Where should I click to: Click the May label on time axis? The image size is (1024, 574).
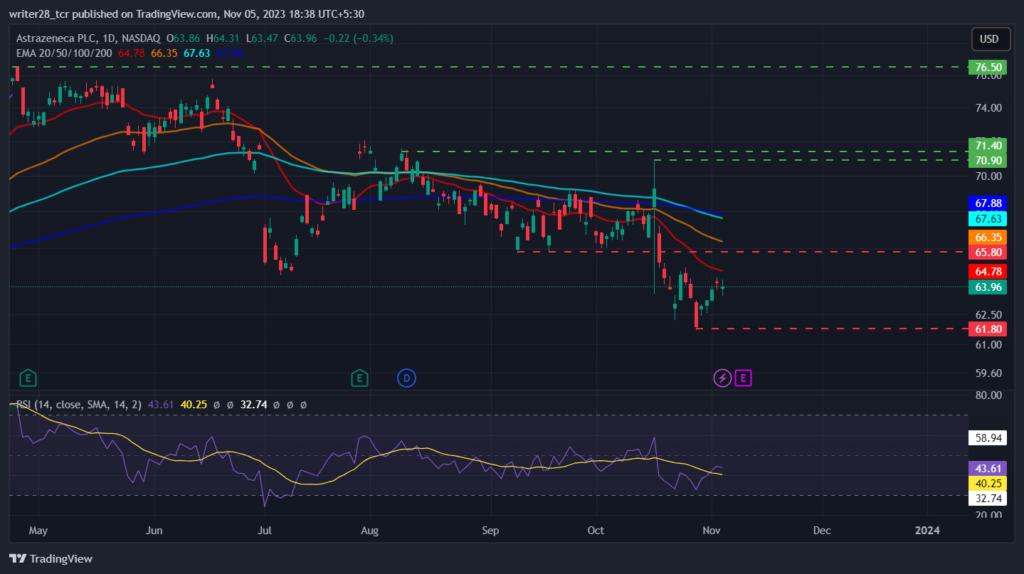click(39, 531)
